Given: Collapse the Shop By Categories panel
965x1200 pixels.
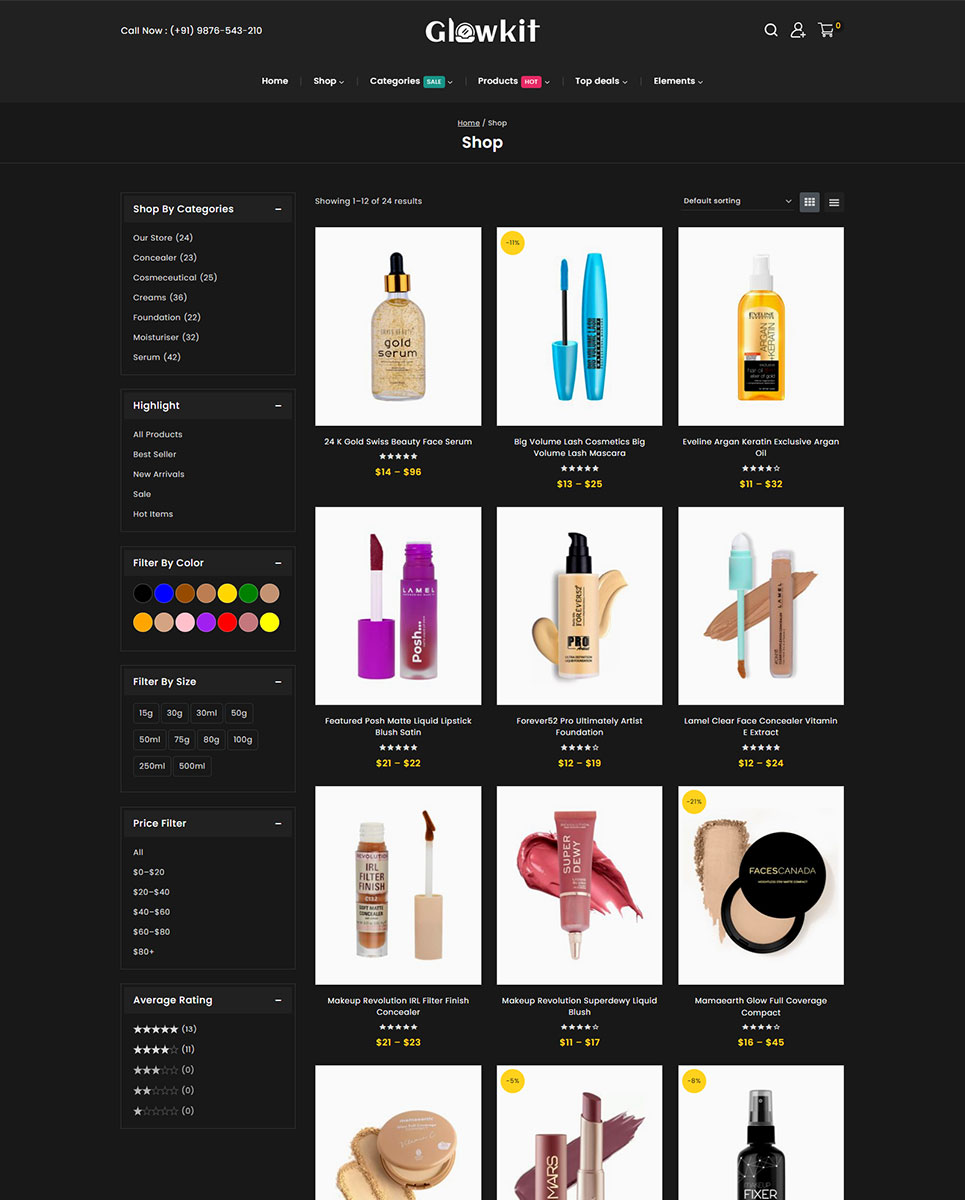Looking at the screenshot, I should click(x=278, y=209).
